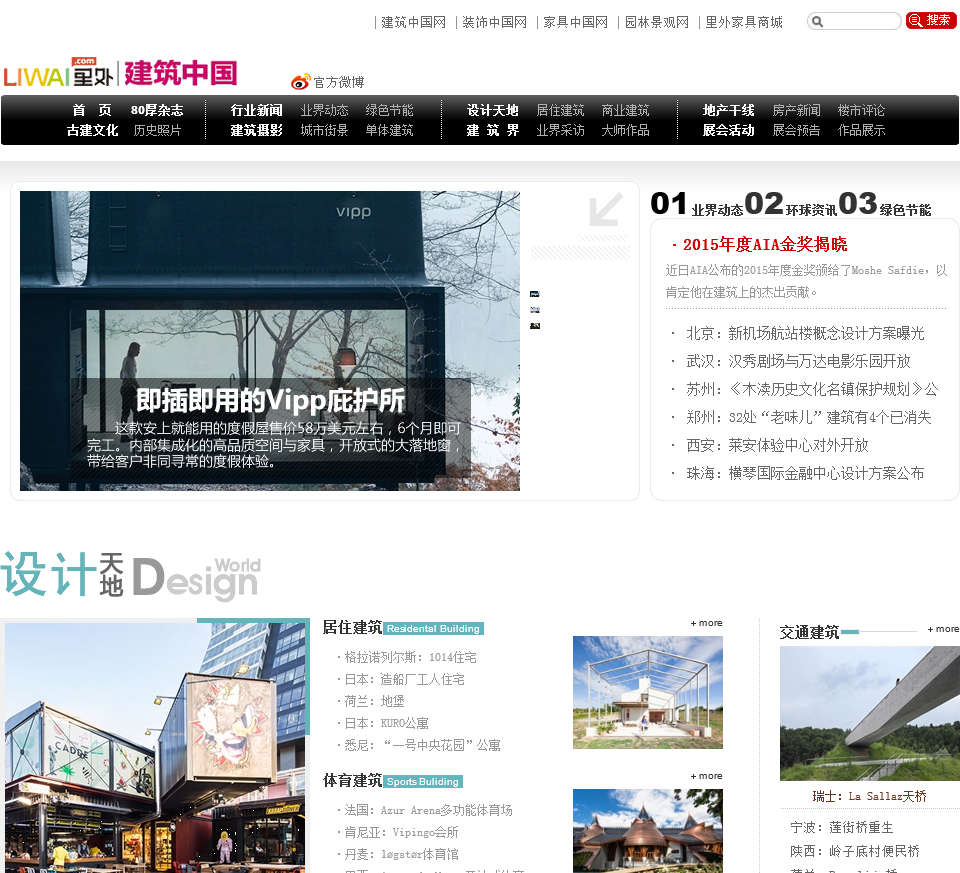Go to 首页 in navigation bar
The image size is (960, 873).
92,110
